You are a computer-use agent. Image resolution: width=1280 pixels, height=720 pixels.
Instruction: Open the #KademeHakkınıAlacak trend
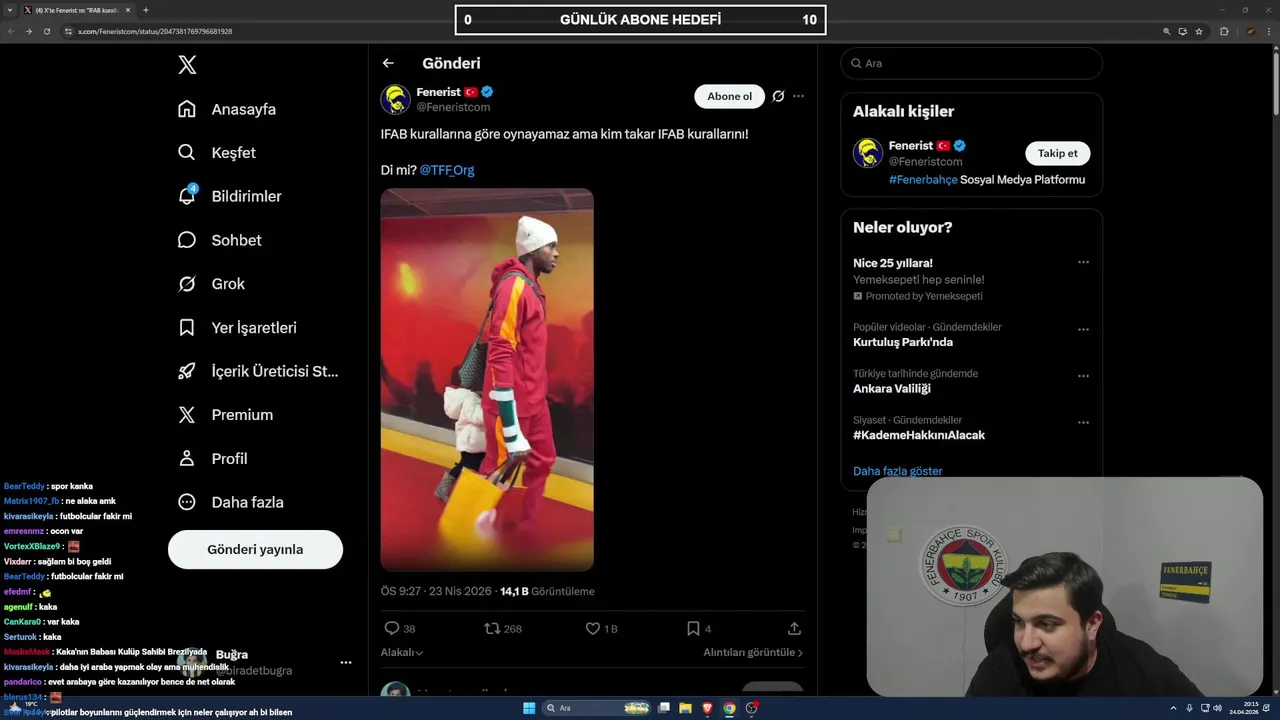point(919,435)
